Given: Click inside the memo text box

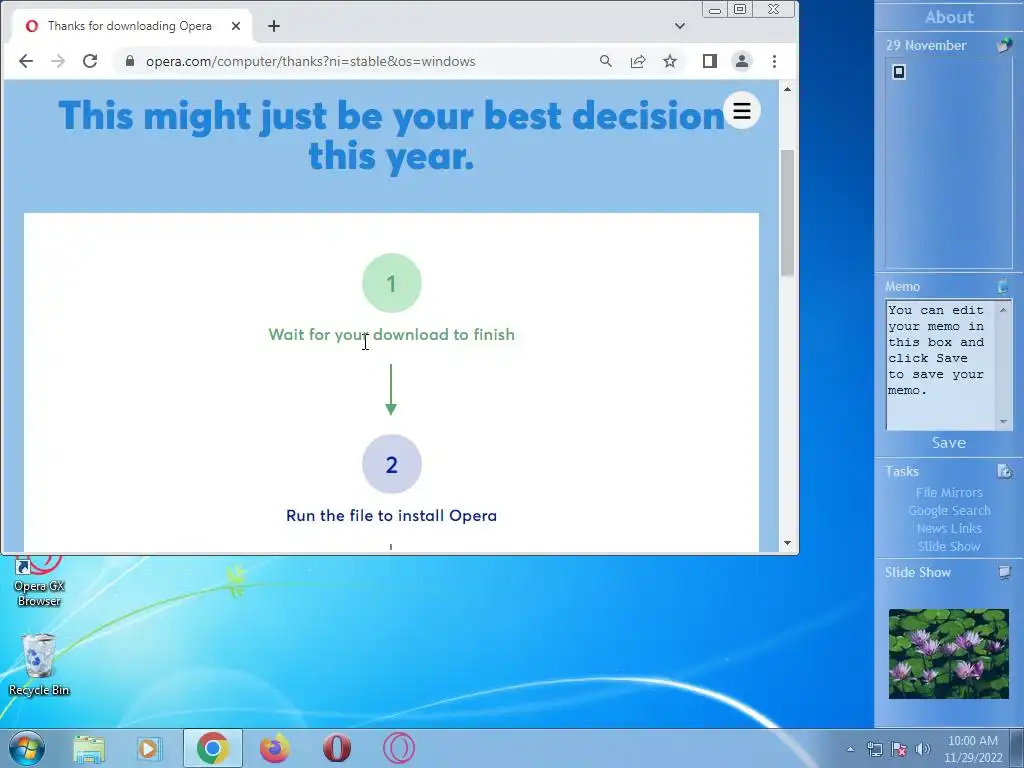Looking at the screenshot, I should click(x=940, y=364).
